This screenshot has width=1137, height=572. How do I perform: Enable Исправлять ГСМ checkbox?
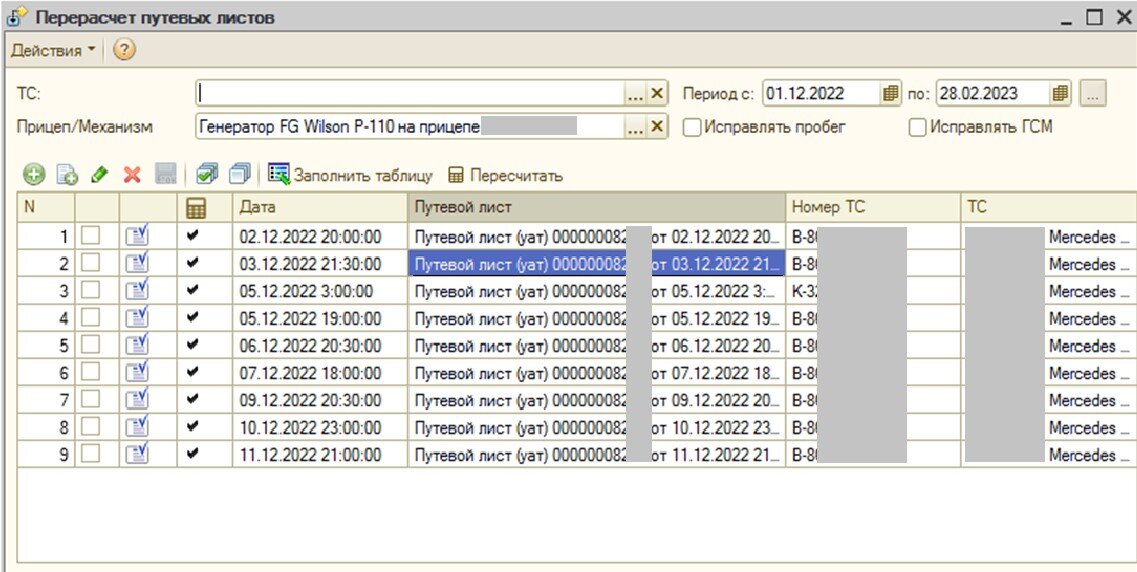pyautogui.click(x=918, y=128)
